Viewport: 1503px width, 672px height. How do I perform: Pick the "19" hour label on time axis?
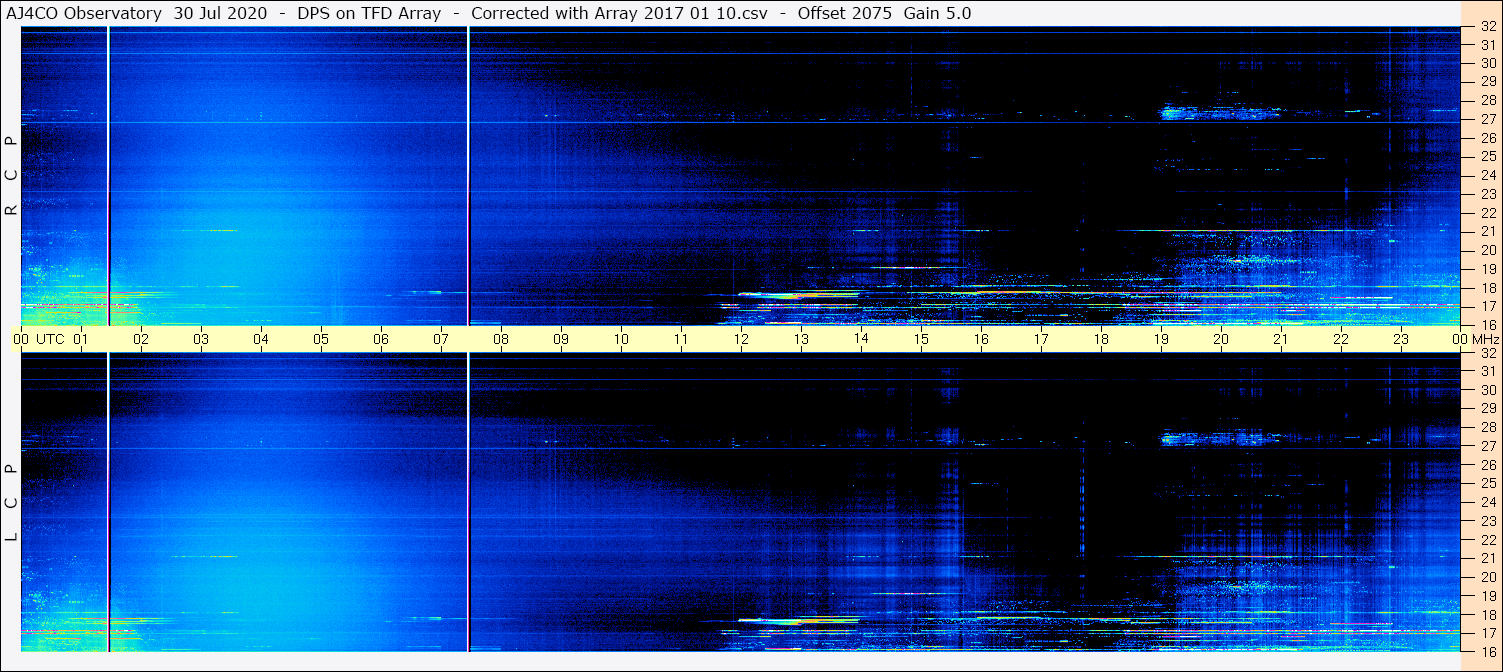click(x=1161, y=339)
